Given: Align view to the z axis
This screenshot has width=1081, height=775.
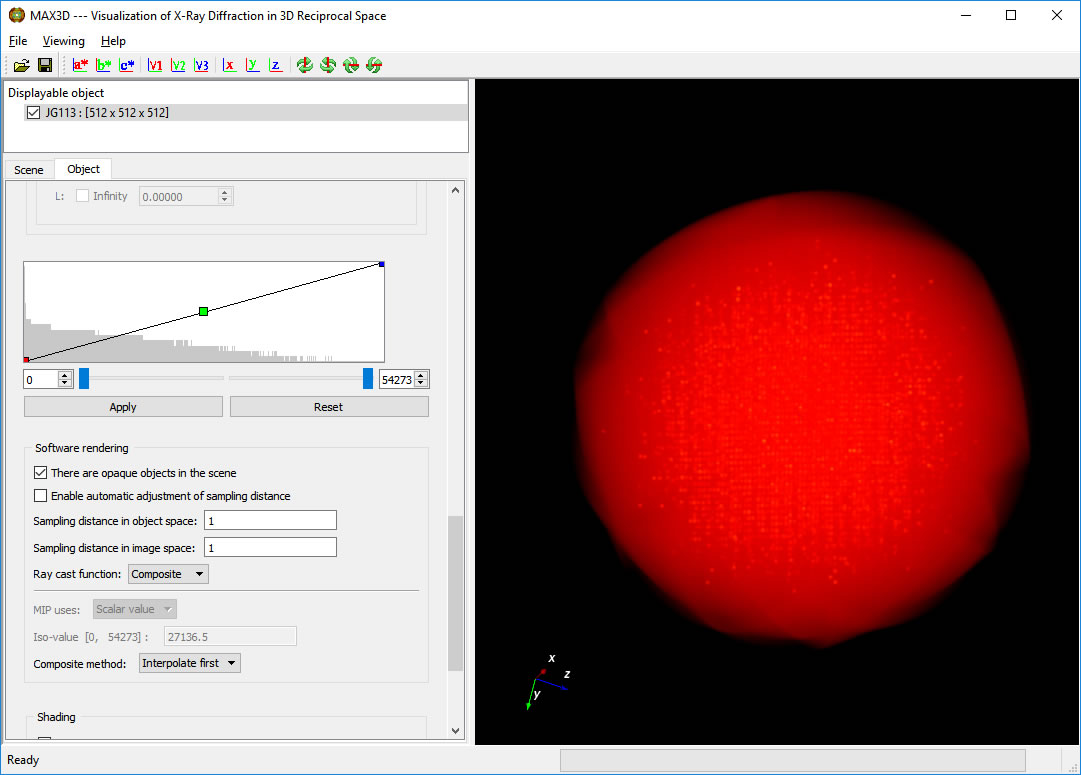Looking at the screenshot, I should 275,65.
